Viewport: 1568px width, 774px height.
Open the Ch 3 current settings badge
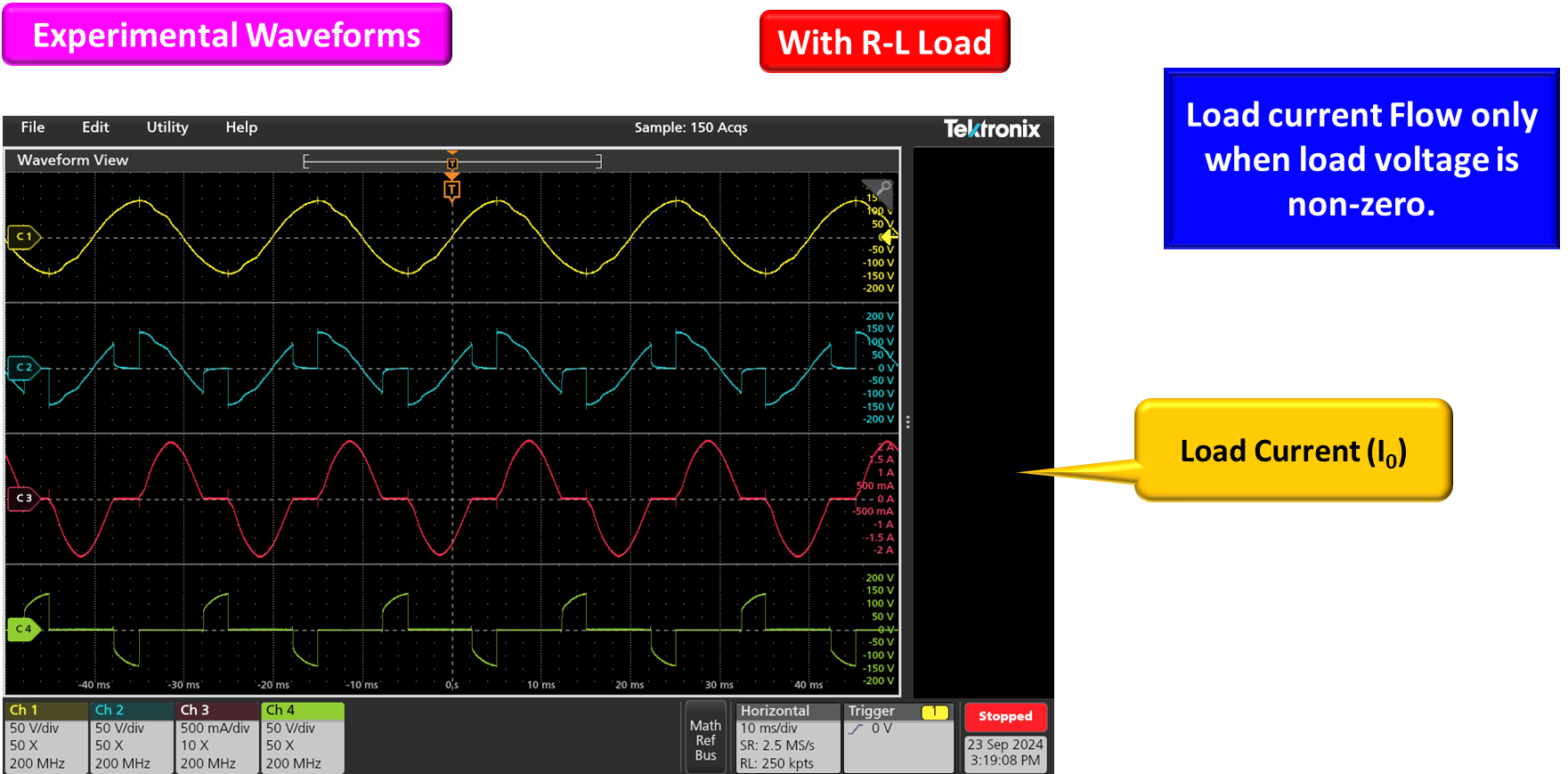[216, 737]
